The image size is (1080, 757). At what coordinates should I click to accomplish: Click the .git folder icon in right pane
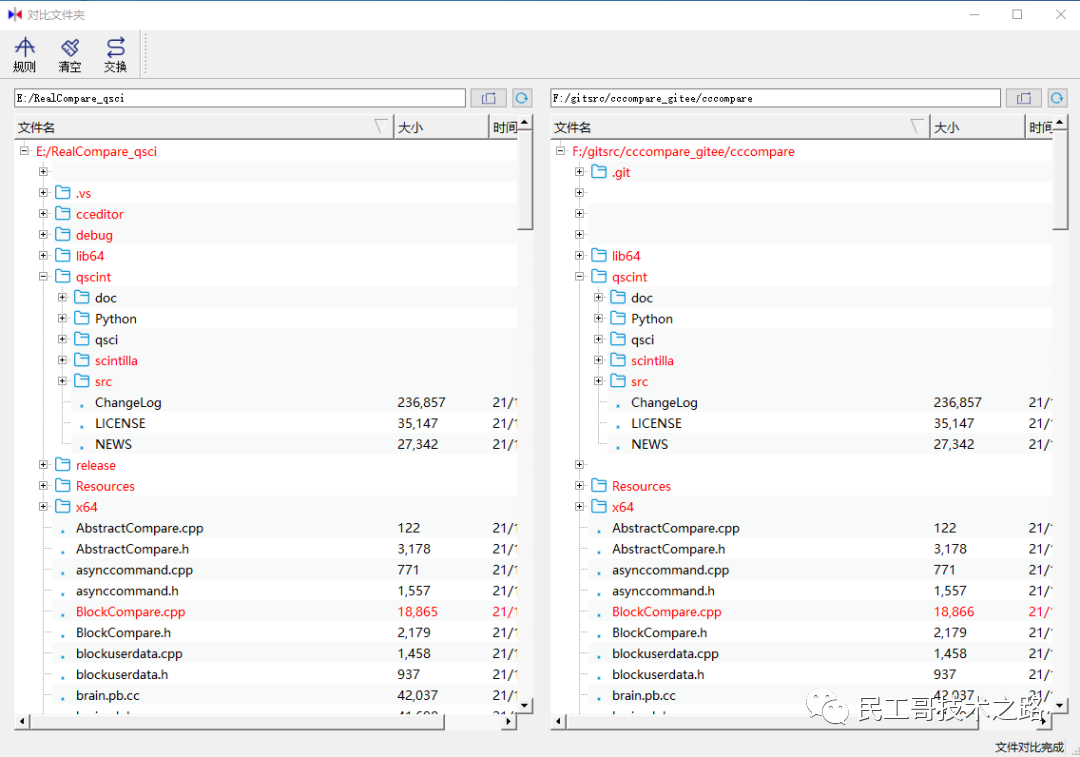599,172
